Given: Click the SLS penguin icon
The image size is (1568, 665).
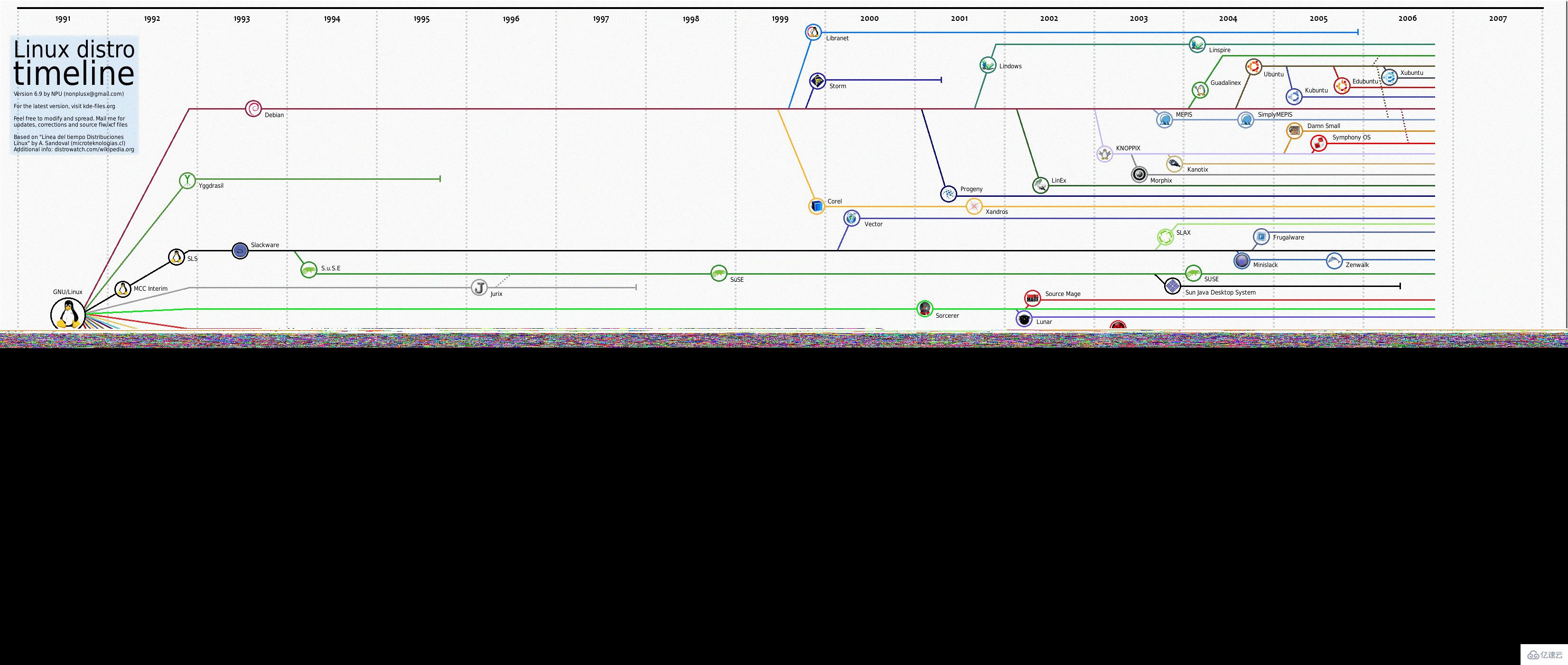Looking at the screenshot, I should 177,257.
